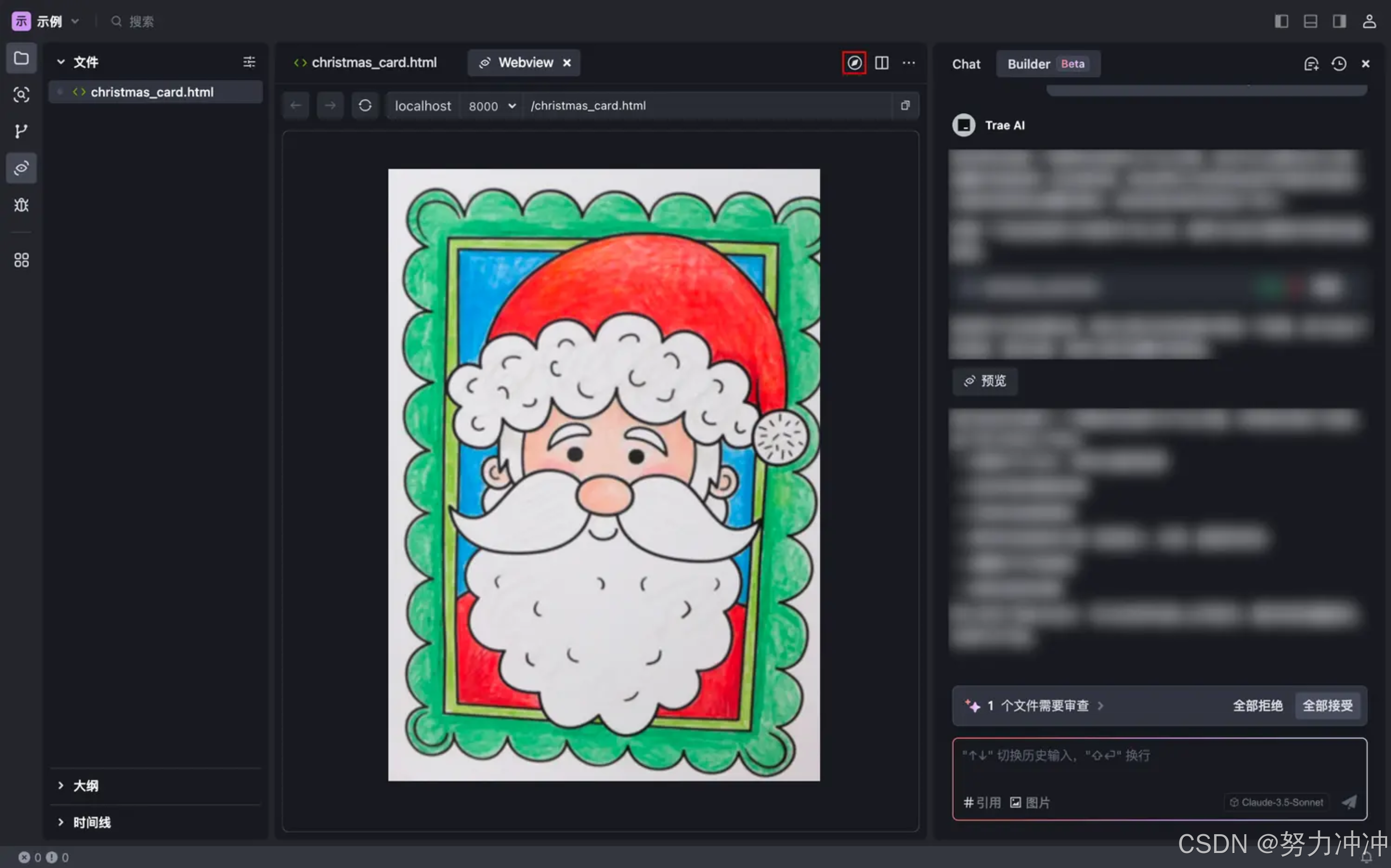Click the open-in-browser compass icon
The height and width of the screenshot is (868, 1391).
point(854,63)
